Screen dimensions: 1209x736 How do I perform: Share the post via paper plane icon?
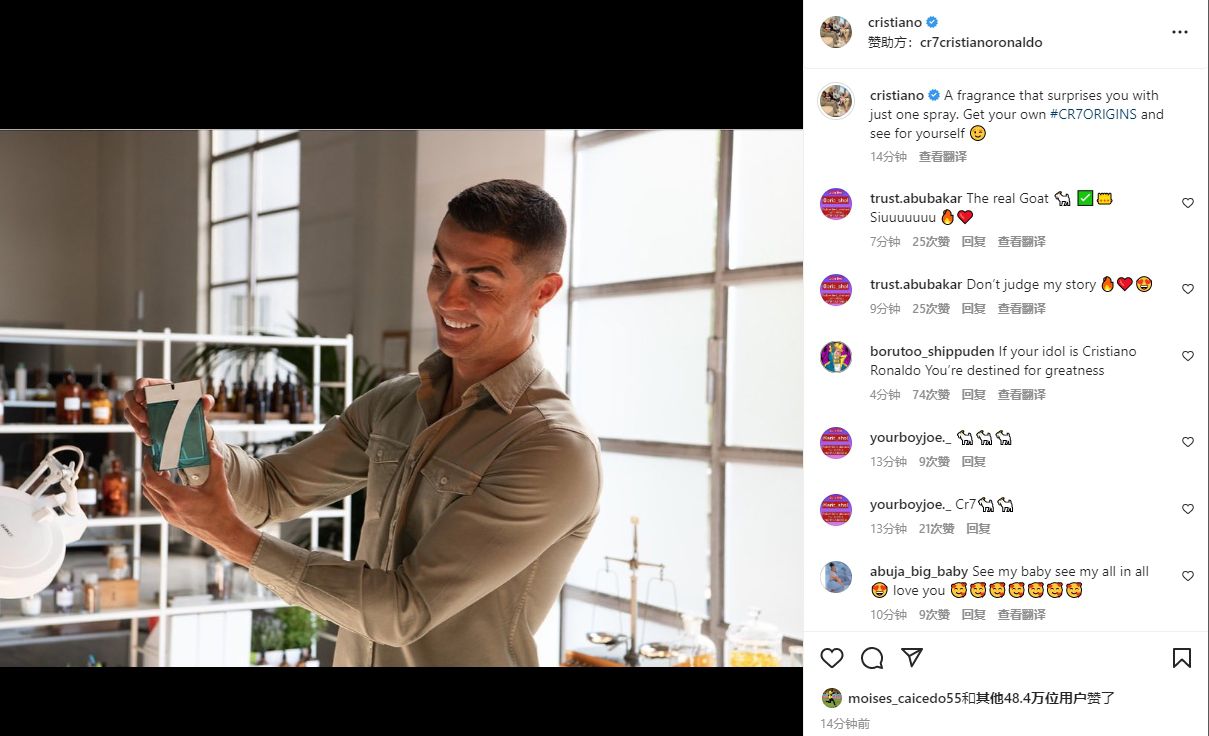(x=912, y=658)
